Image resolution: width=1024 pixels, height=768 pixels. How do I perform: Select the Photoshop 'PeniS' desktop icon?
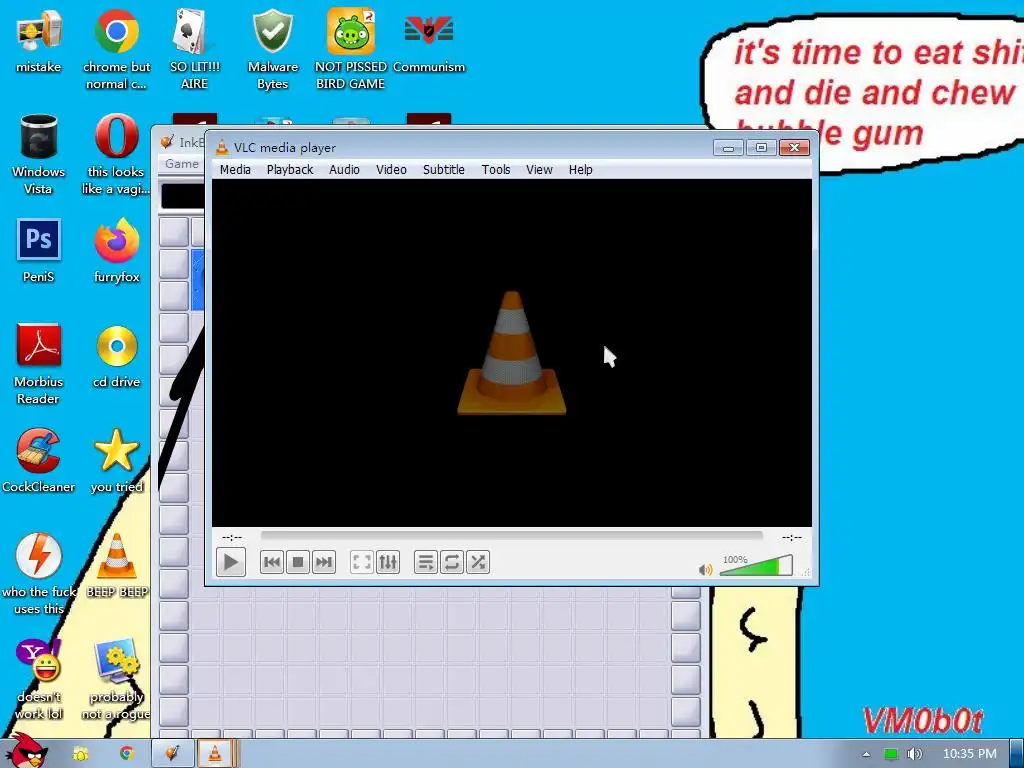(39, 251)
